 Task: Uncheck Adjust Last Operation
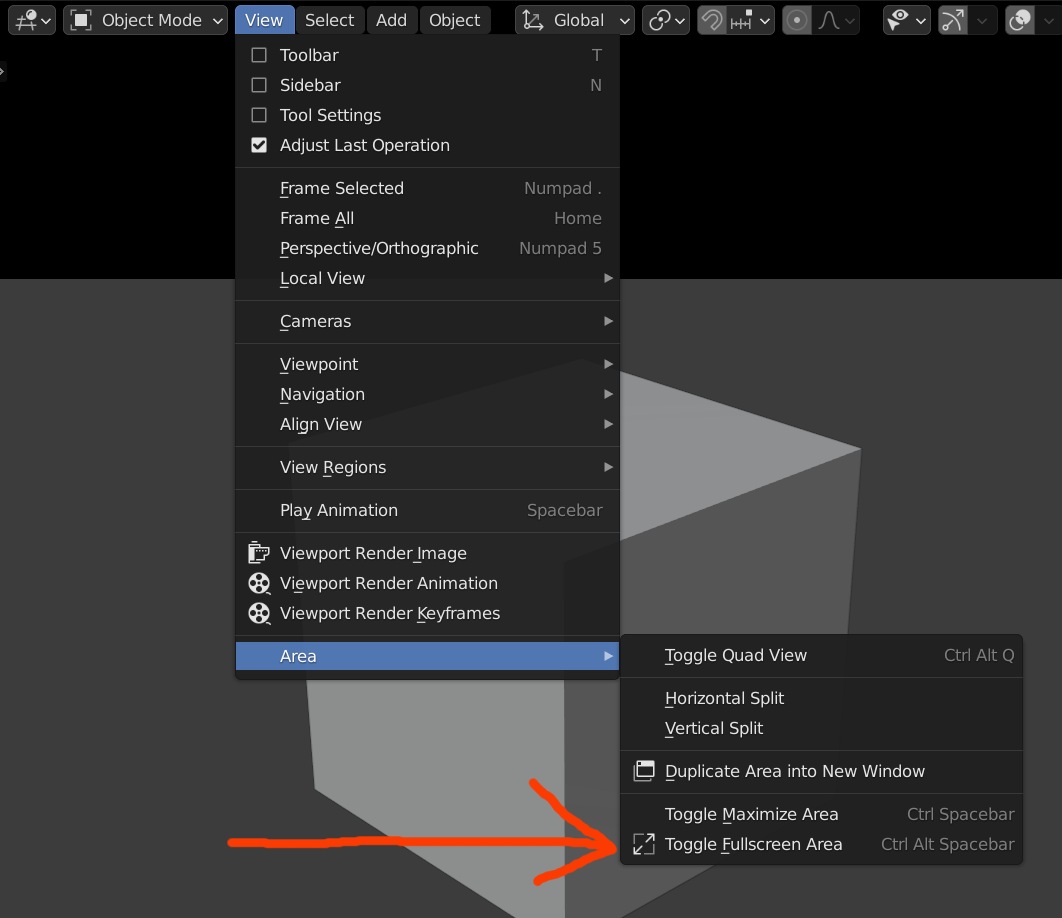(x=259, y=145)
